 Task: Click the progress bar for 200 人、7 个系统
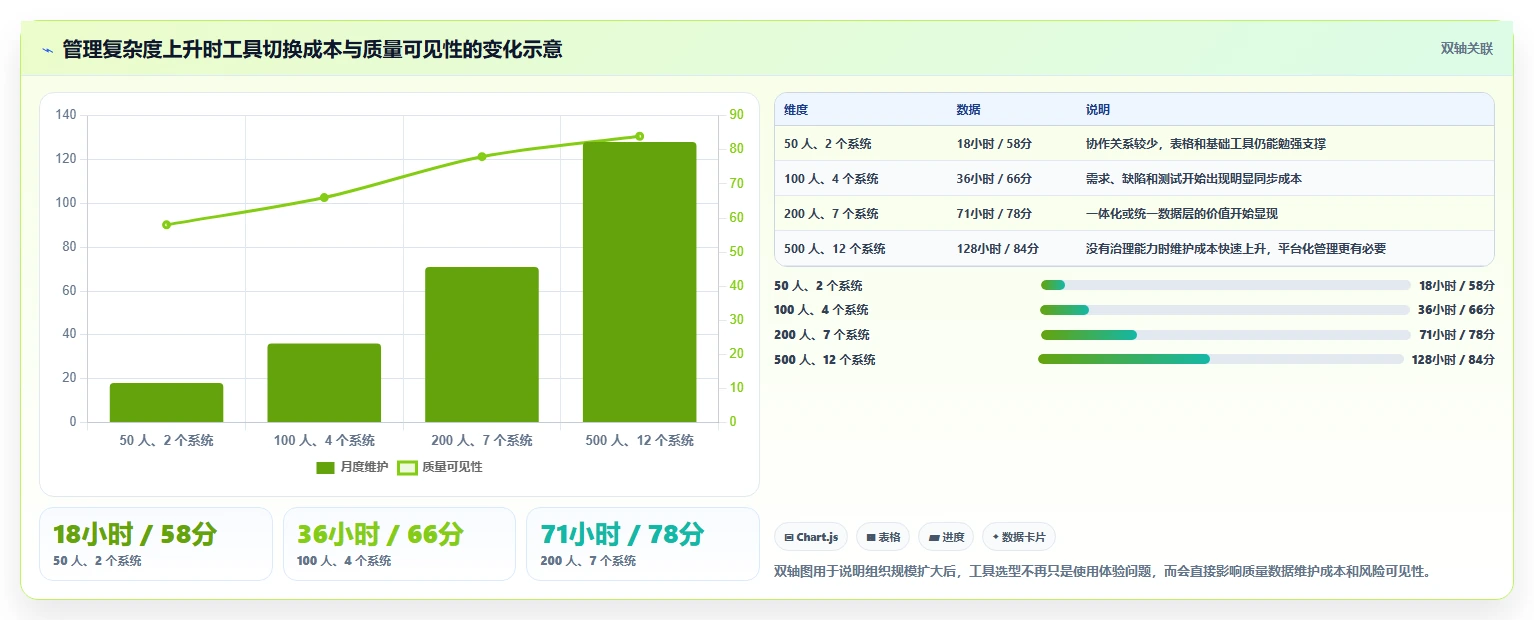coord(1226,335)
